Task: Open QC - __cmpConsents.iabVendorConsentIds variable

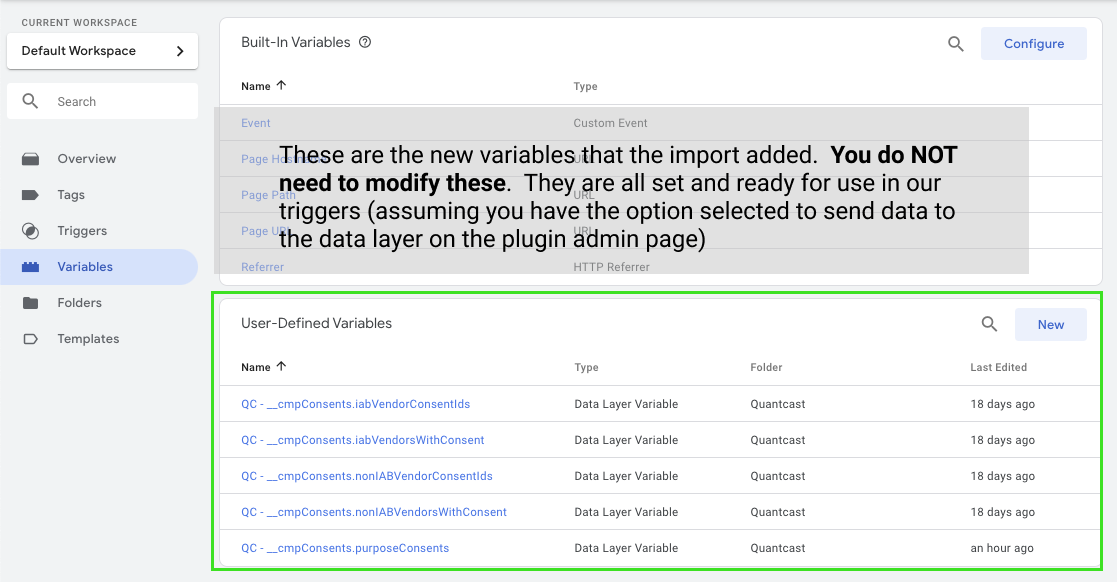Action: [x=355, y=404]
